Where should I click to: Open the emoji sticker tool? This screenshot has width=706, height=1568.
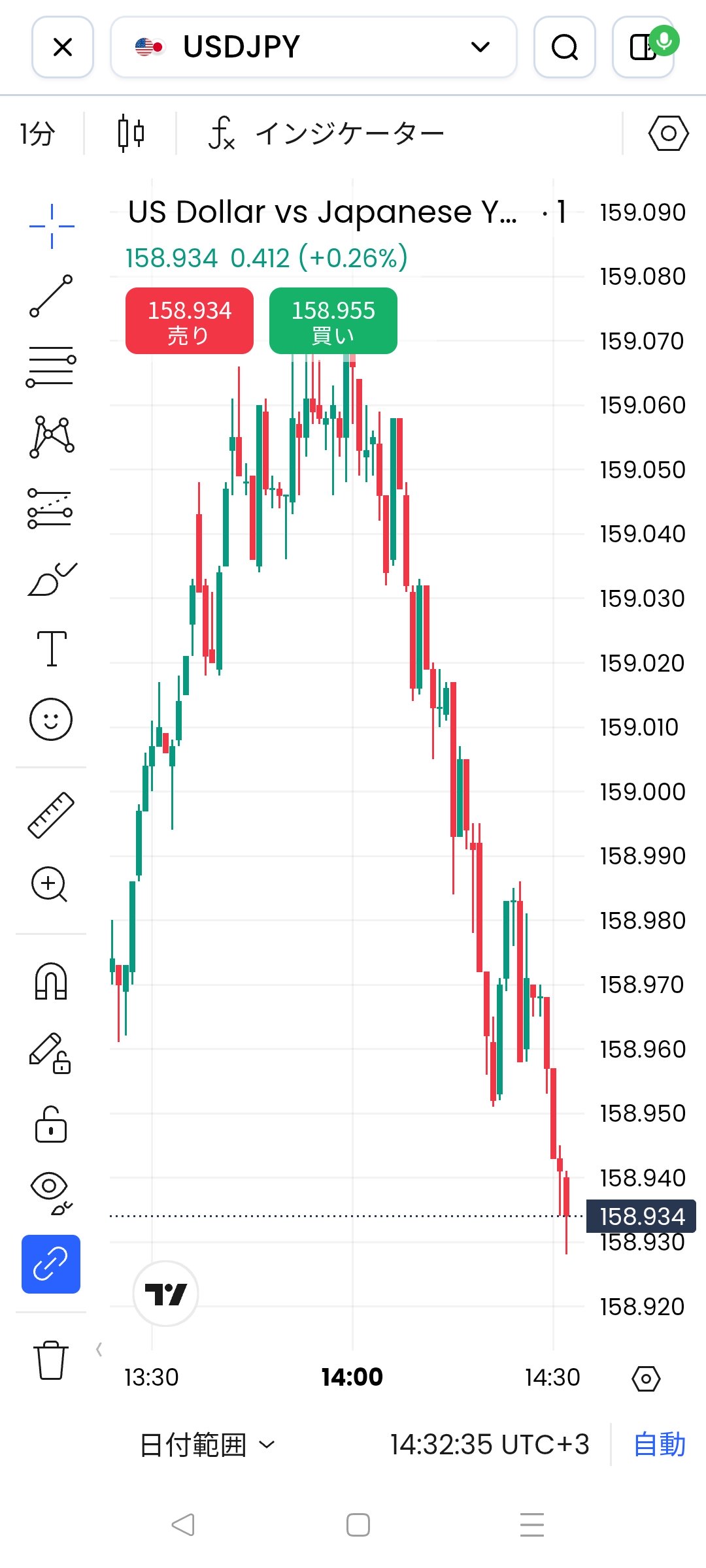click(51, 719)
